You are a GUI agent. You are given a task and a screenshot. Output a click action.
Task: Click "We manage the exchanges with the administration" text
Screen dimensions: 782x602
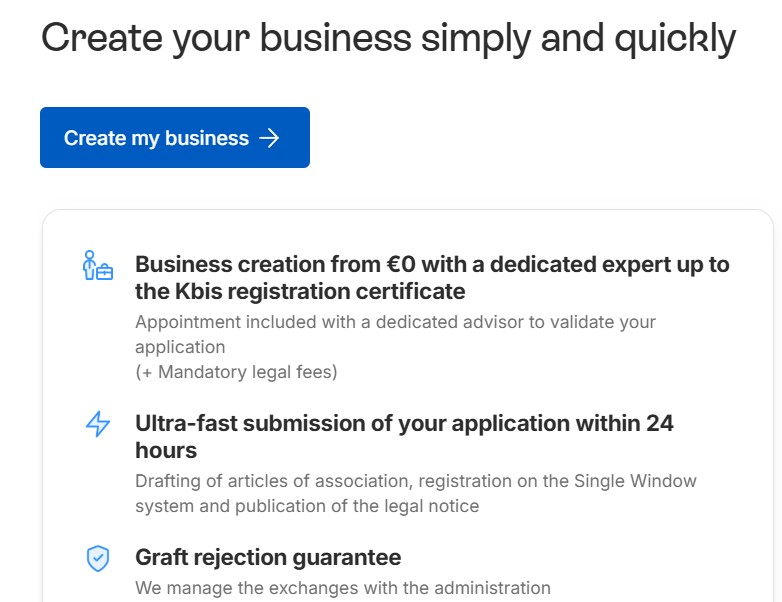(x=342, y=588)
